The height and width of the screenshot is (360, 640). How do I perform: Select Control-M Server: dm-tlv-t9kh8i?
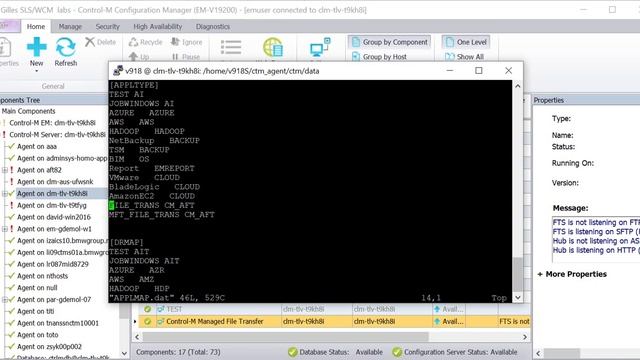(57, 135)
